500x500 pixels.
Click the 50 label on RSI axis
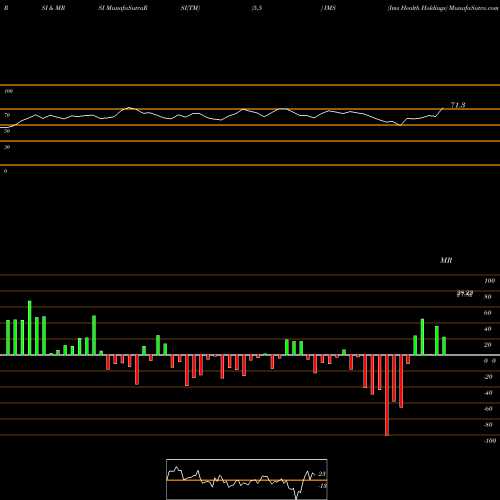point(7,131)
